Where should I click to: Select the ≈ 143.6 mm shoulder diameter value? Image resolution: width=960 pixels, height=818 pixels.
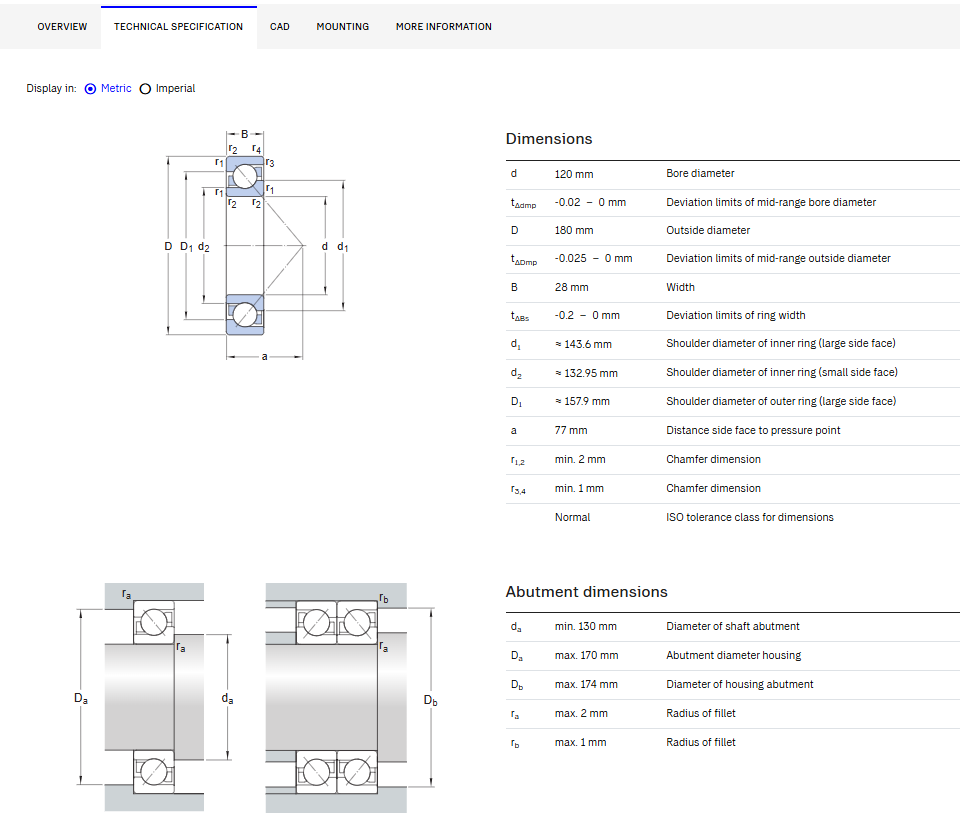(x=583, y=345)
